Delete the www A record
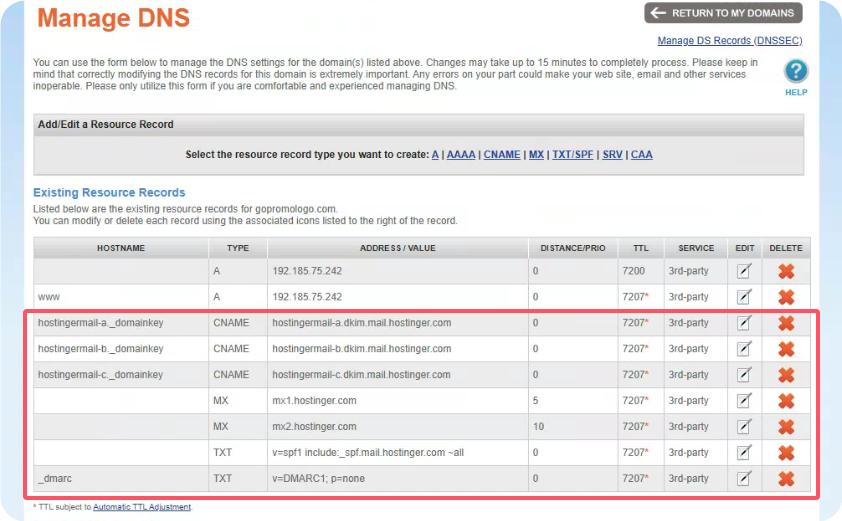This screenshot has width=842, height=521. click(786, 297)
